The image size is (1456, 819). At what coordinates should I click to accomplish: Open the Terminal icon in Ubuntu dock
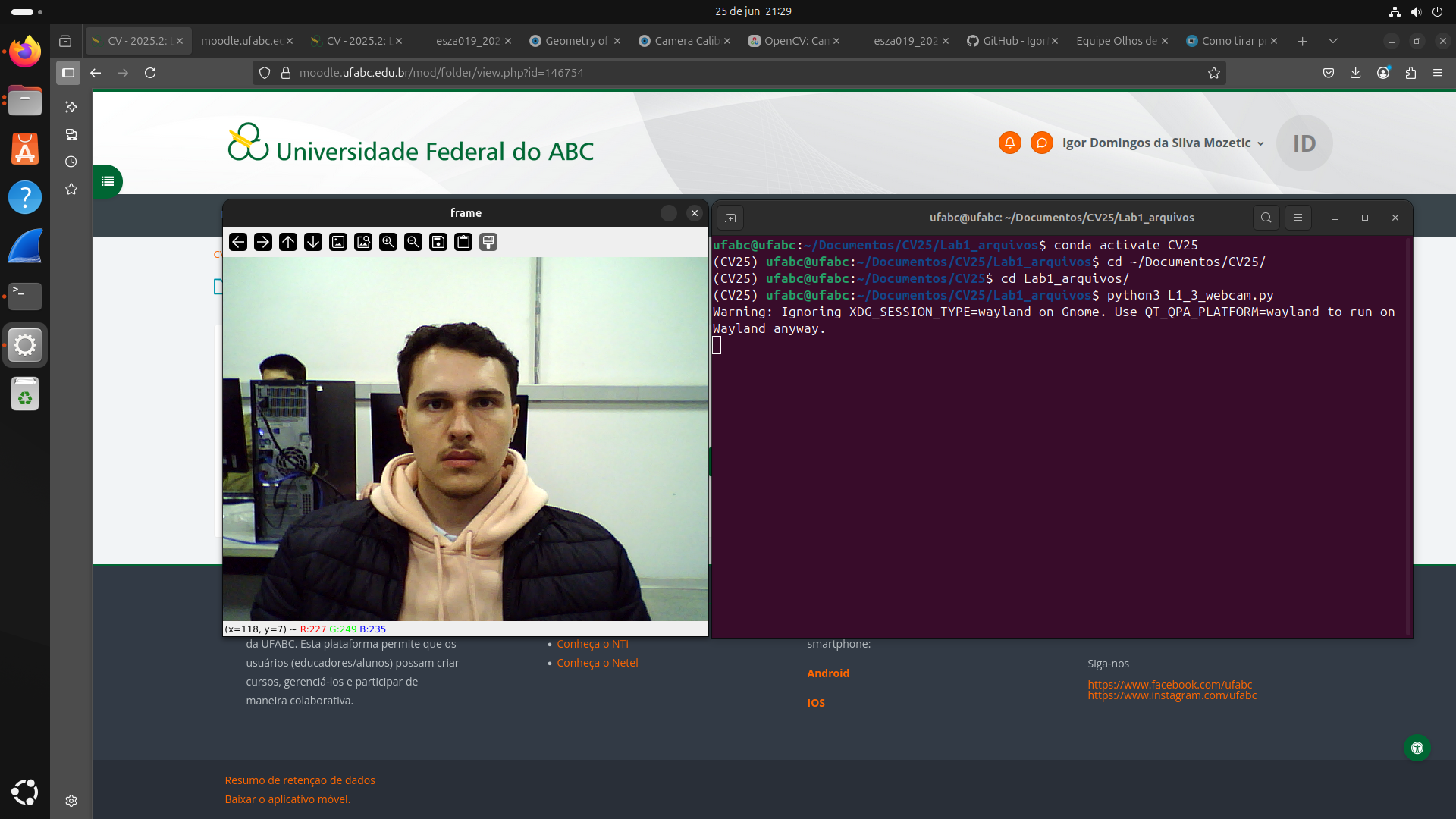(25, 296)
